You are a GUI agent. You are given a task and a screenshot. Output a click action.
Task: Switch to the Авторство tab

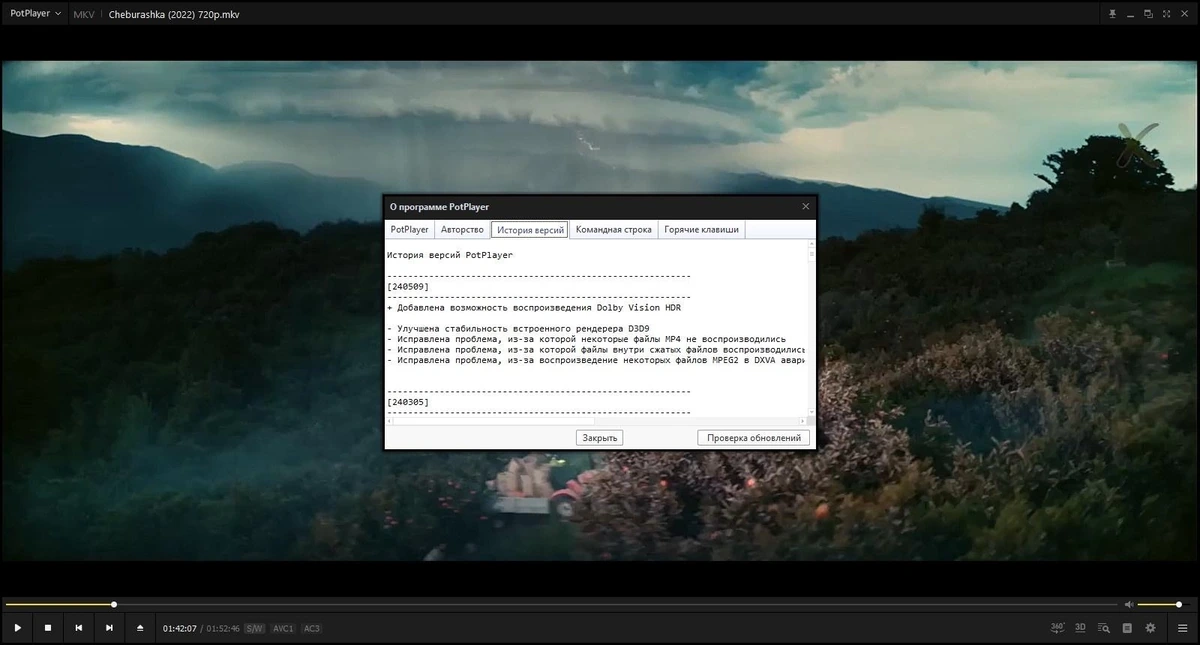(x=462, y=229)
